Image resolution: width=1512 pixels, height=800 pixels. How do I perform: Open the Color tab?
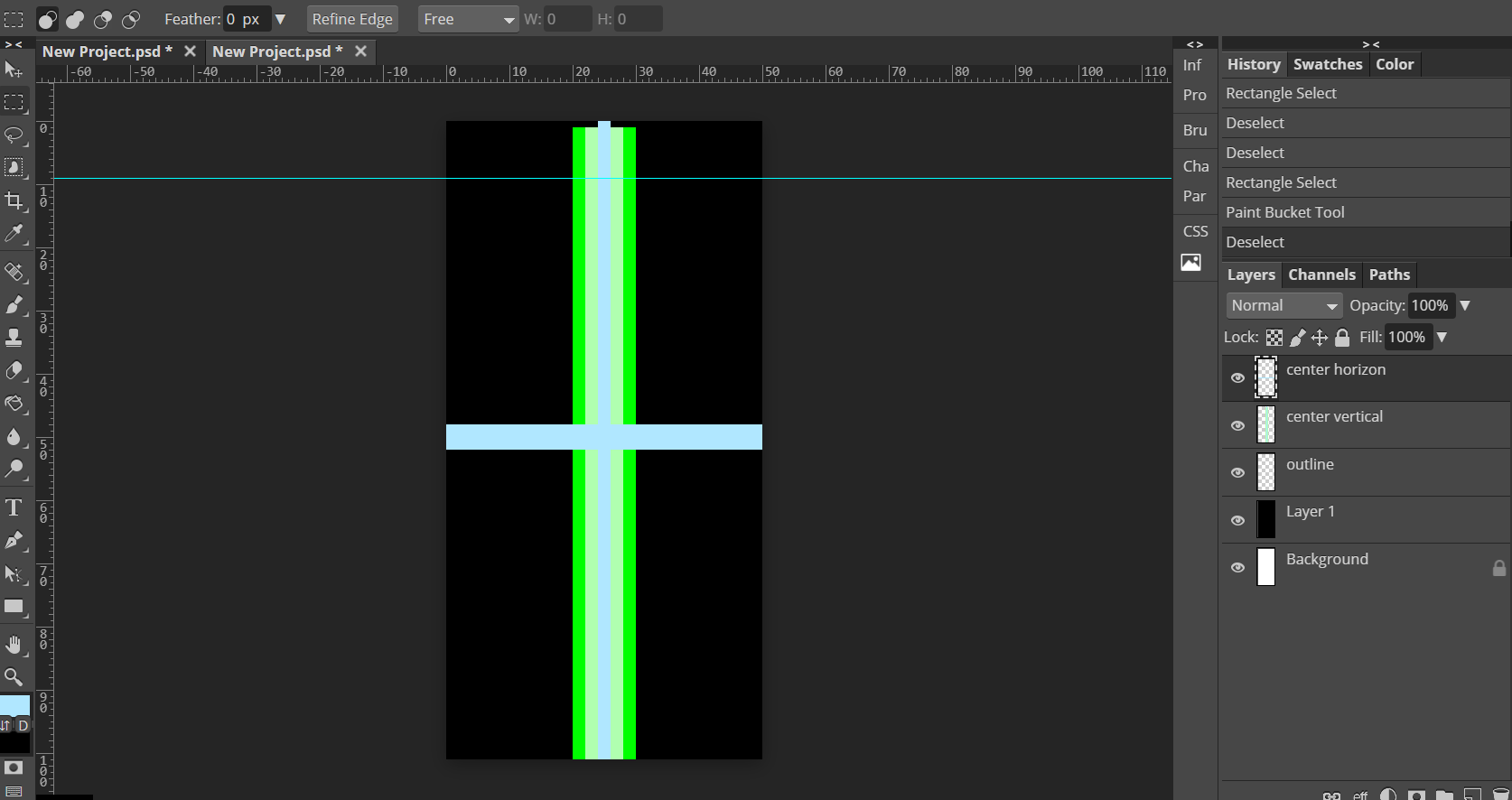[1395, 64]
